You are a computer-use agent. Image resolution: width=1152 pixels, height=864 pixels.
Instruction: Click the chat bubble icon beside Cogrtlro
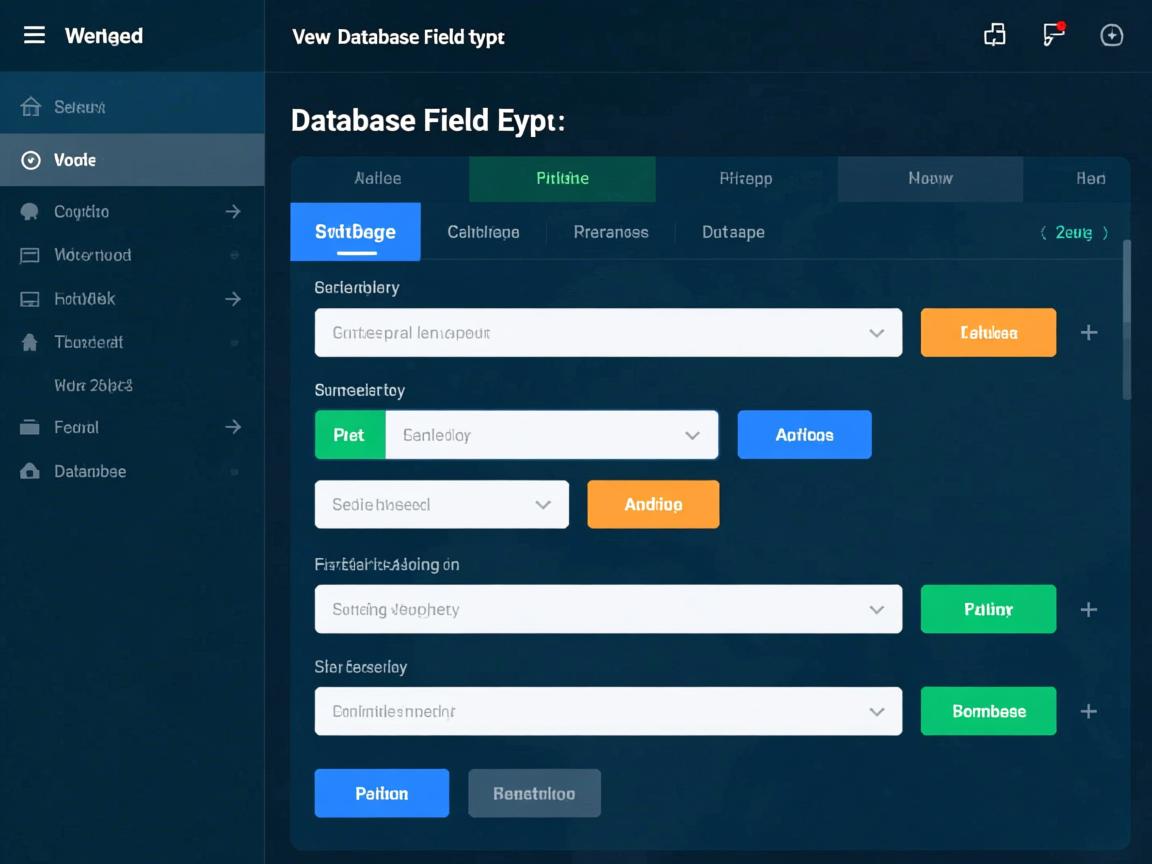(30, 212)
